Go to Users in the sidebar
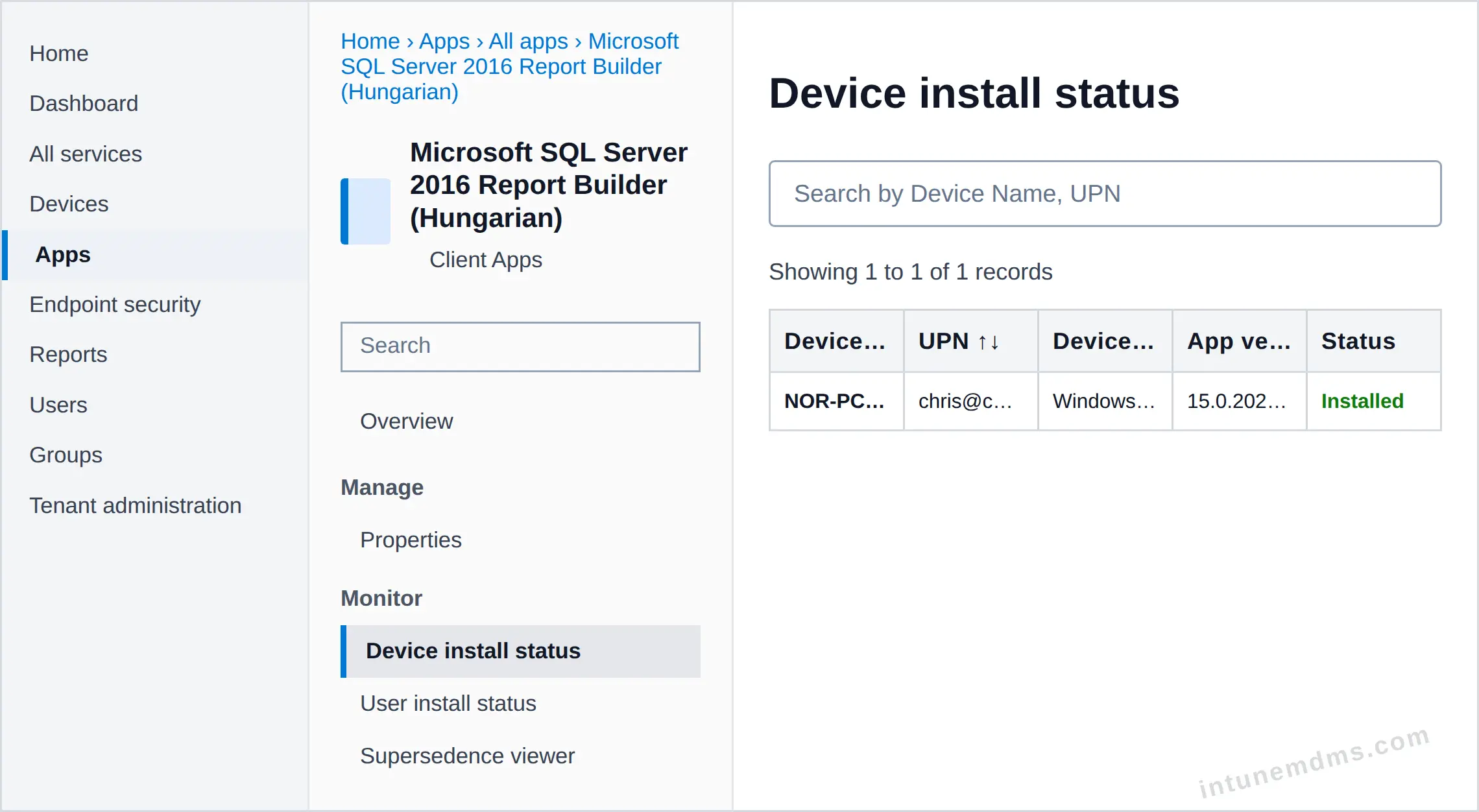 tap(58, 405)
